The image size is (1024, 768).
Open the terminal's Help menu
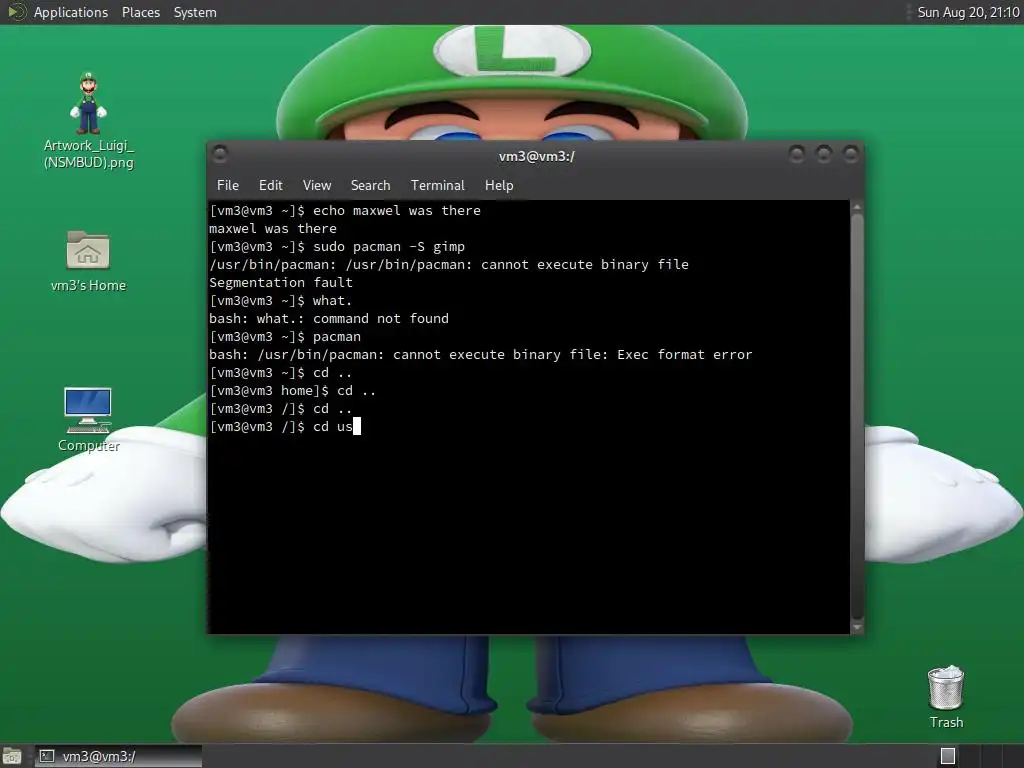click(x=499, y=185)
